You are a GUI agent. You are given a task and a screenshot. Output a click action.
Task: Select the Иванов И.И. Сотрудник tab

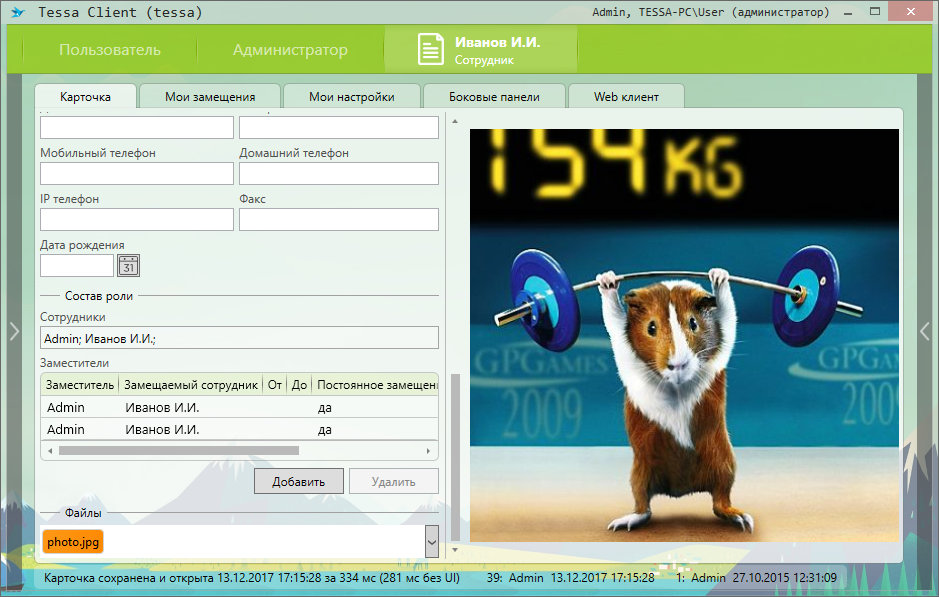point(481,50)
